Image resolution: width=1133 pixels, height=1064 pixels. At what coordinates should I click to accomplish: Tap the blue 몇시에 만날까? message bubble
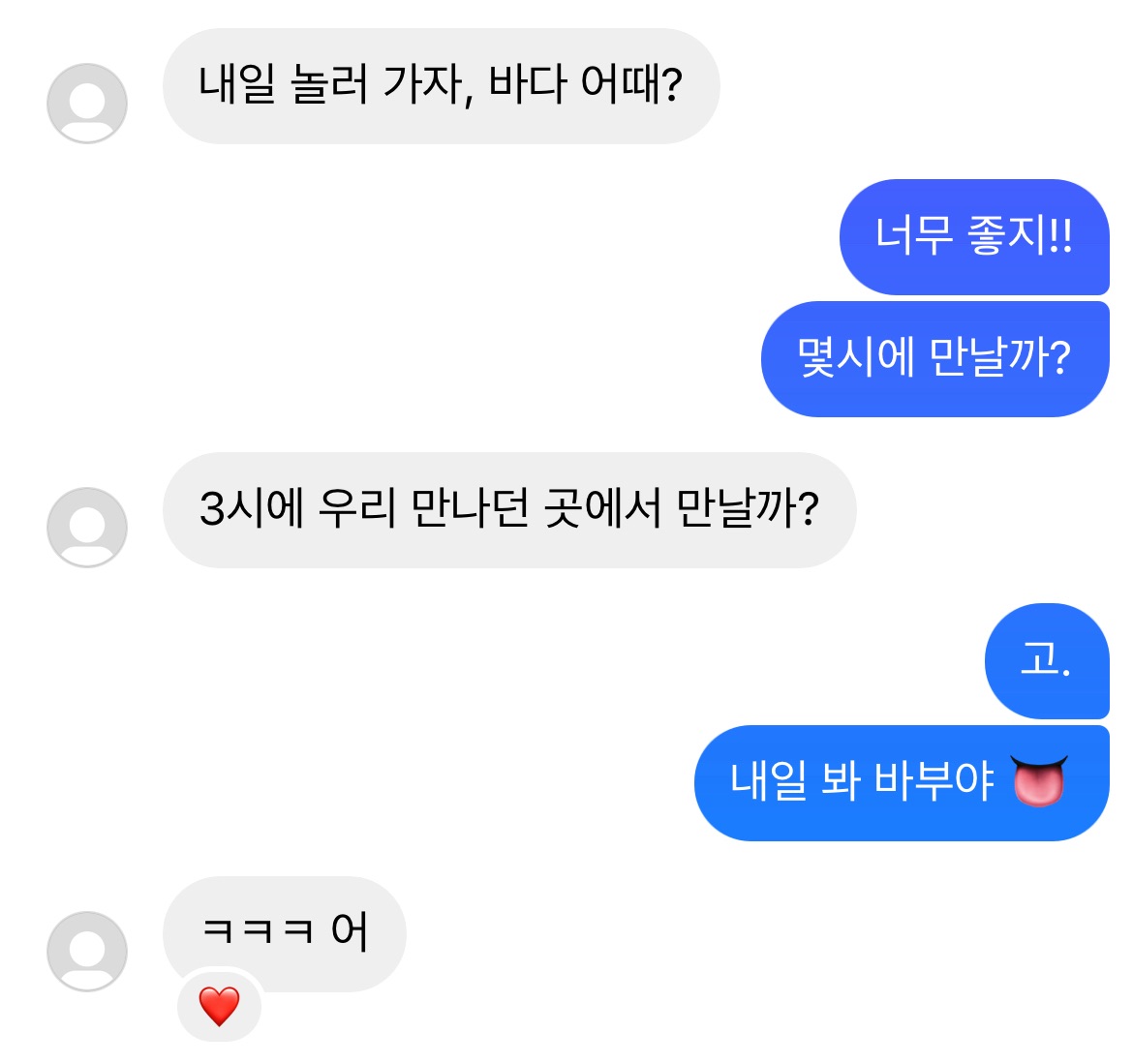click(x=934, y=359)
